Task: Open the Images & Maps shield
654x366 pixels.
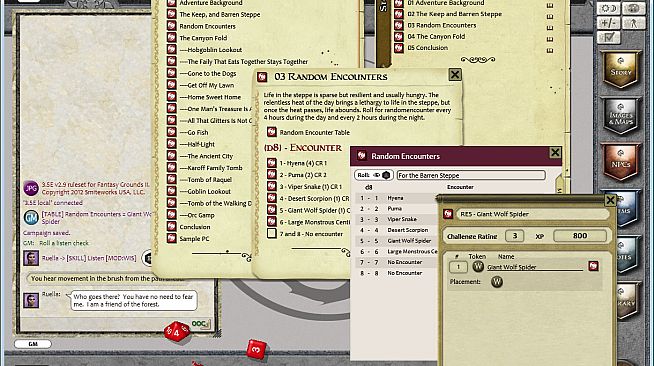Action: pos(621,116)
